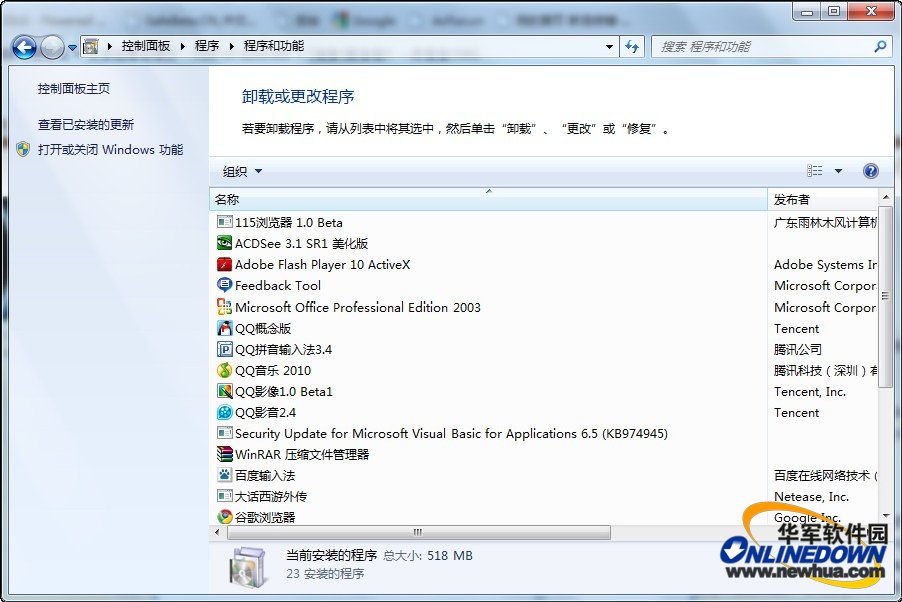Click the 115浏览器 program icon
Screen dimensions: 902x602
pyautogui.click(x=224, y=222)
